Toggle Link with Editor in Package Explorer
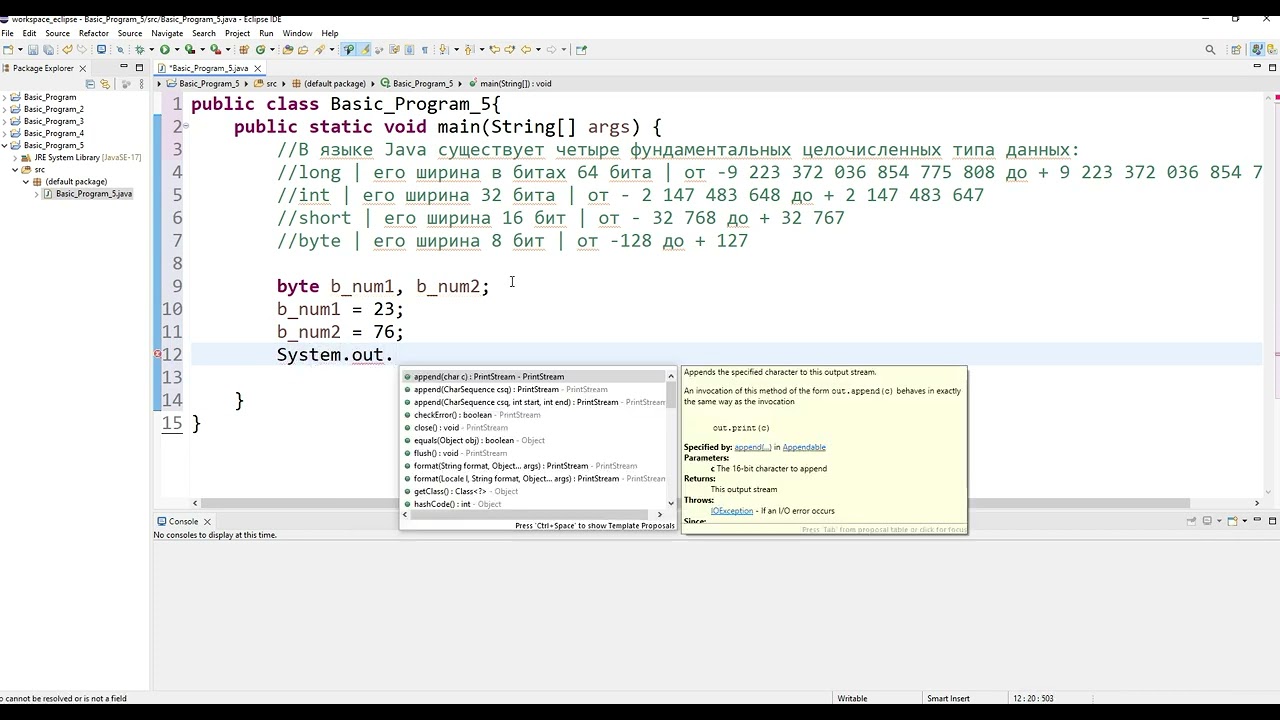 [x=104, y=84]
